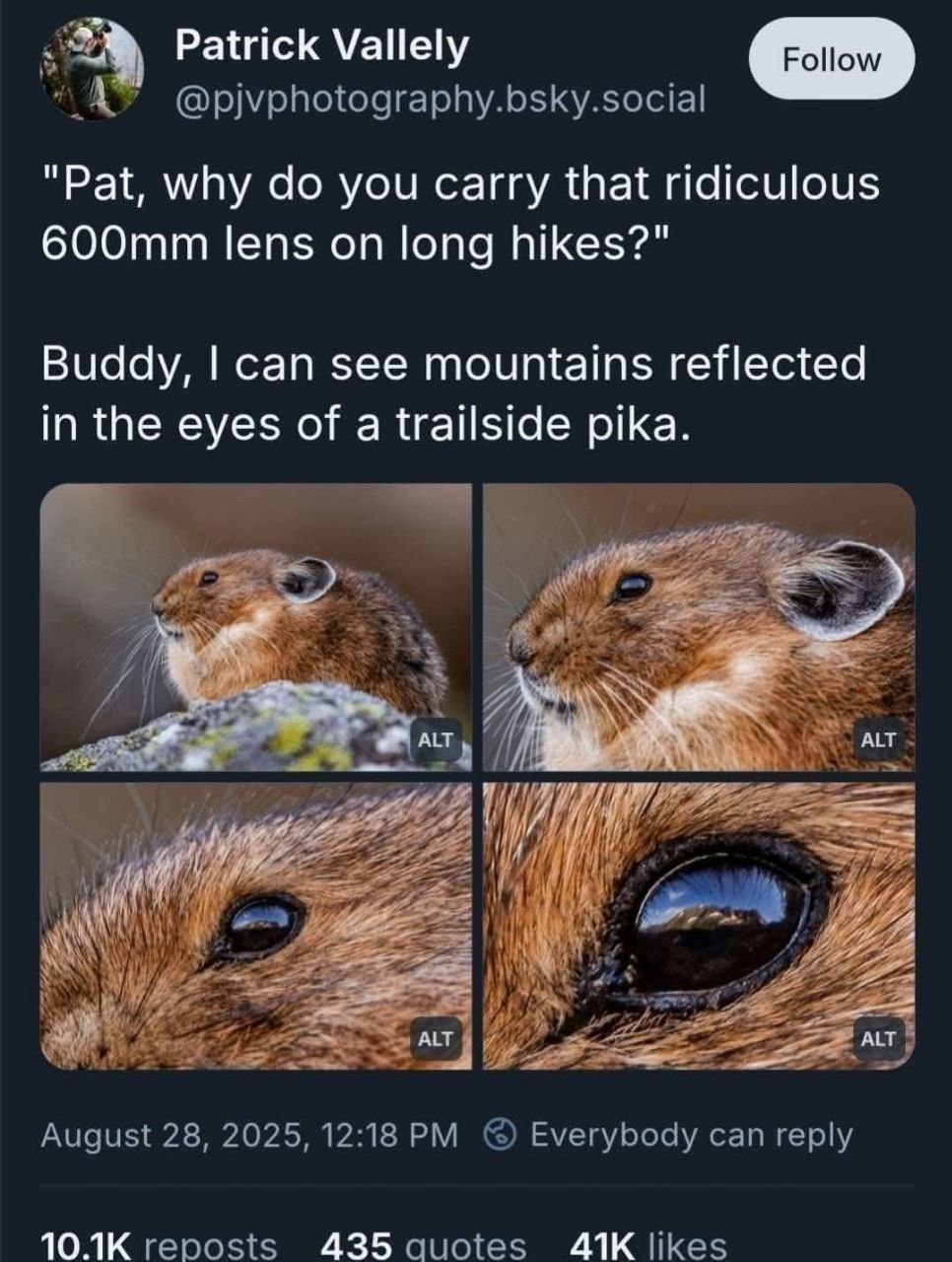Click the trailside pika sentence text
Screen dimensions: 952x1262
coord(454,393)
